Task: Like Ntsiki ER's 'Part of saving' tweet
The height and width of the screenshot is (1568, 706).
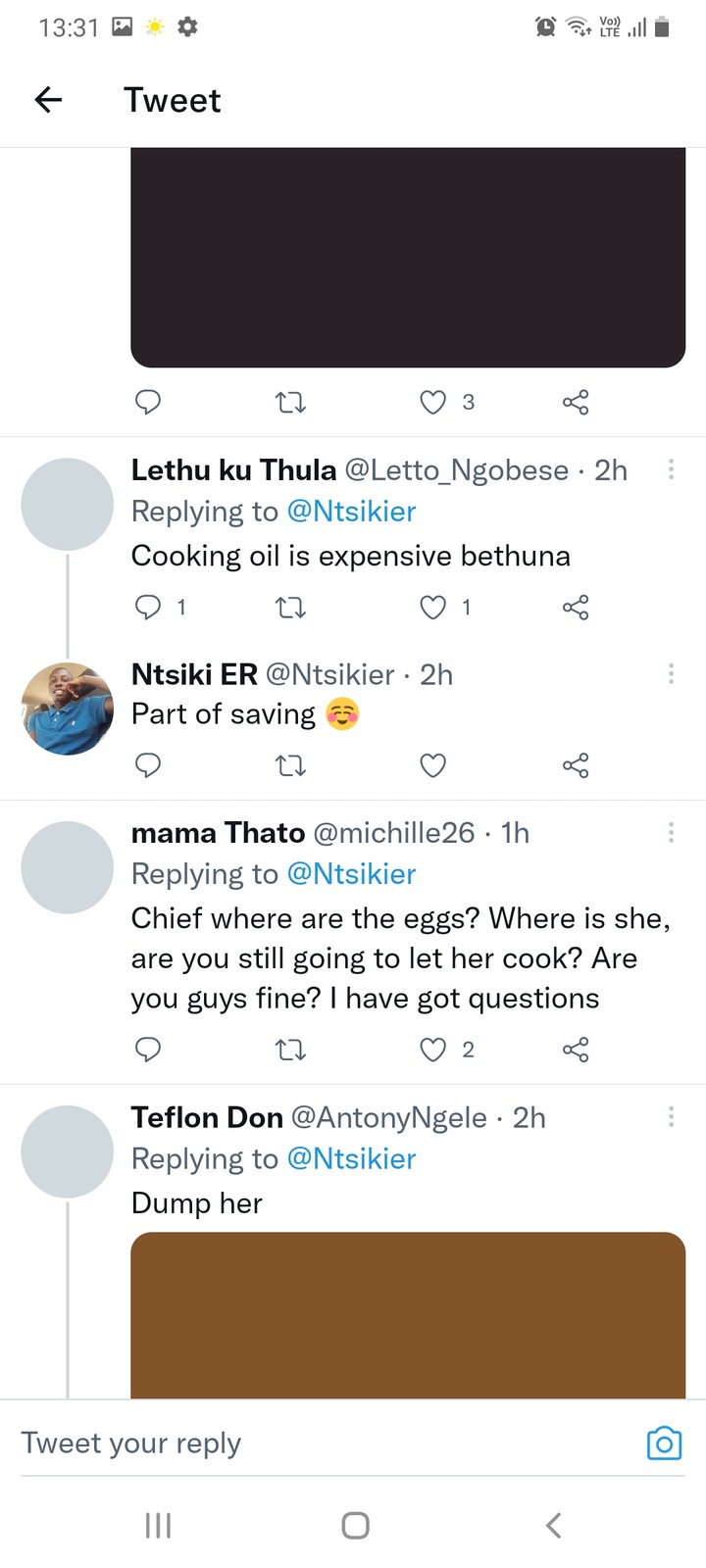Action: [x=432, y=764]
